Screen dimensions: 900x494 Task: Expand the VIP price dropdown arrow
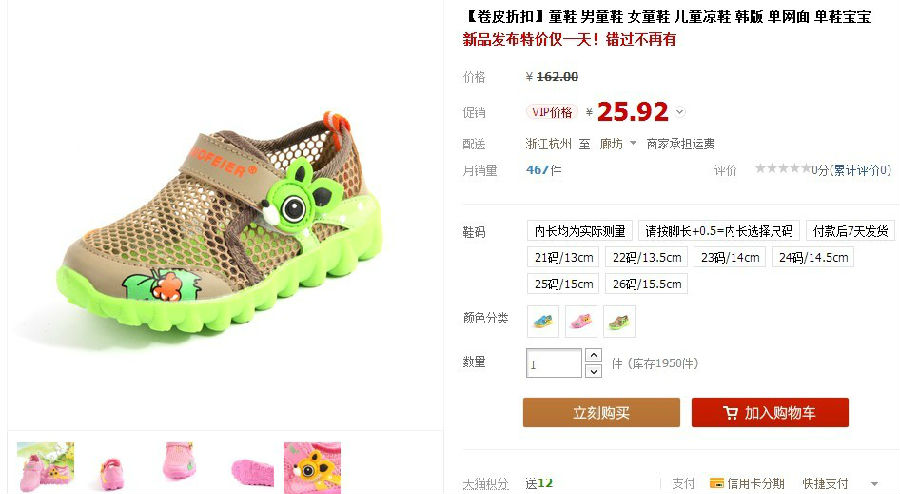[x=680, y=112]
